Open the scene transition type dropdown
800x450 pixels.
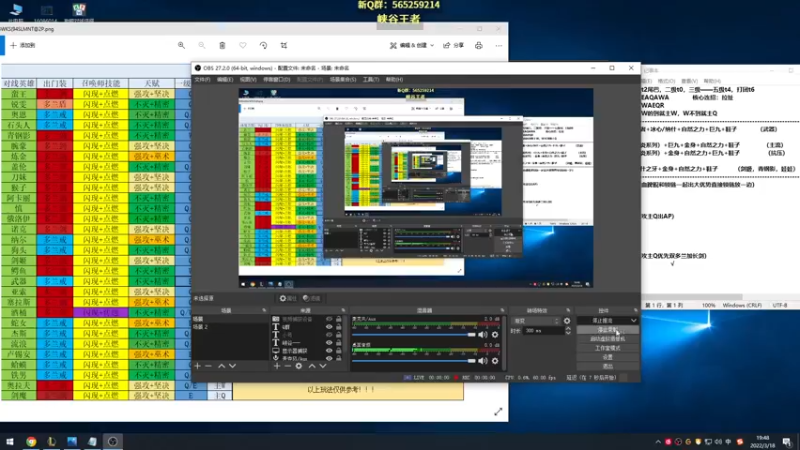(535, 321)
